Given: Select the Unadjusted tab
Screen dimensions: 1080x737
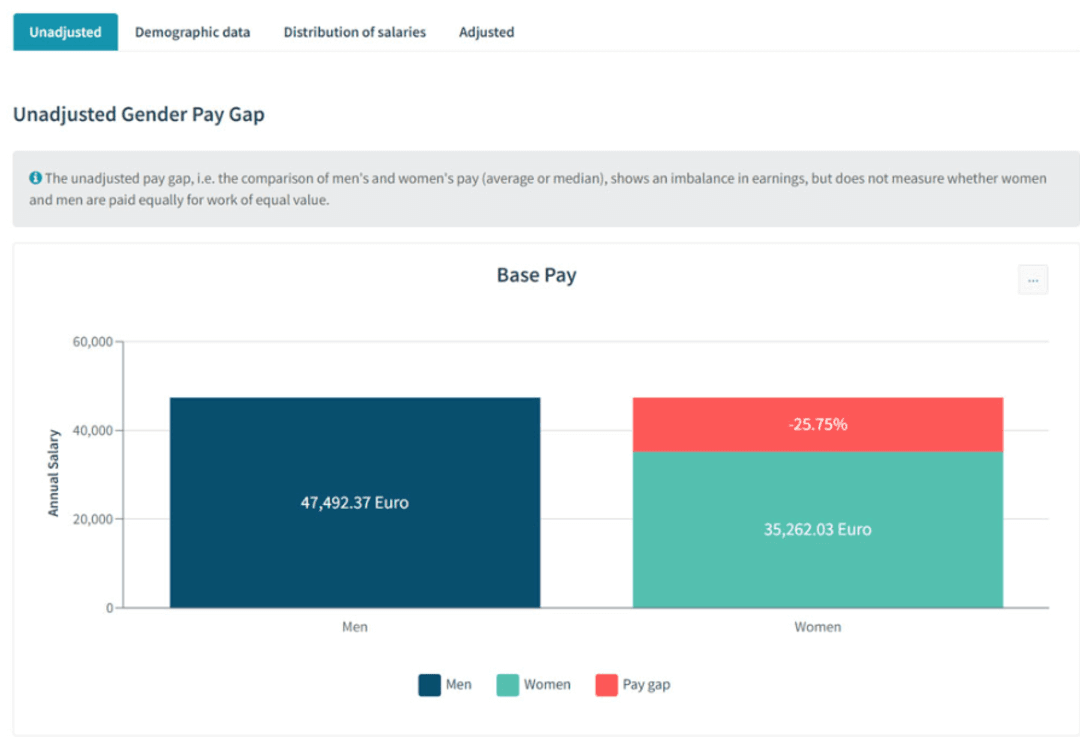Looking at the screenshot, I should click(64, 31).
